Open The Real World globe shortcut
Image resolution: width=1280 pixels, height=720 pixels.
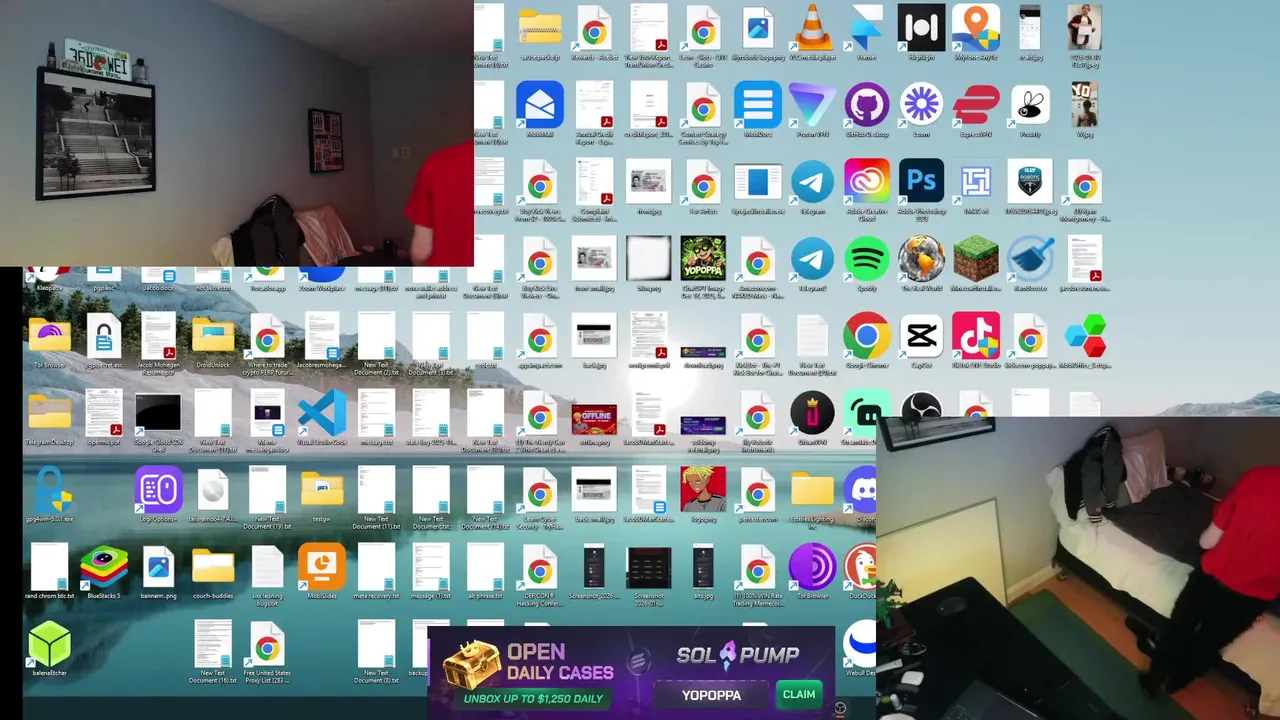[921, 260]
